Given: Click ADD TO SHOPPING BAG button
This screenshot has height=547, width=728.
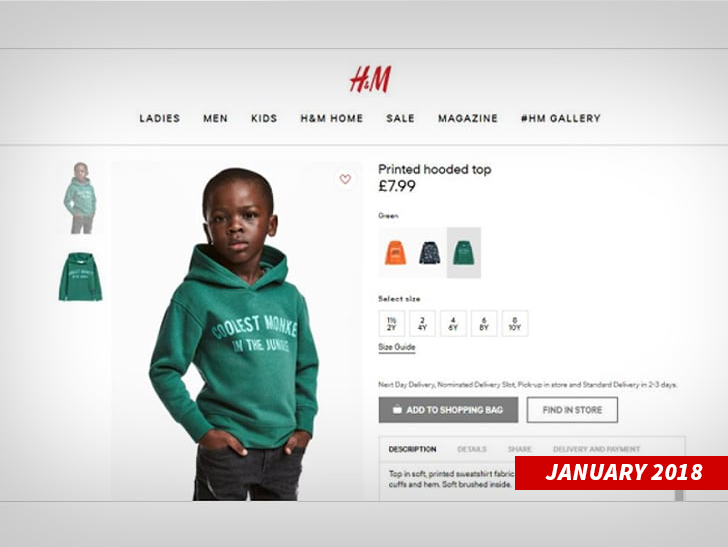Looking at the screenshot, I should coord(448,410).
